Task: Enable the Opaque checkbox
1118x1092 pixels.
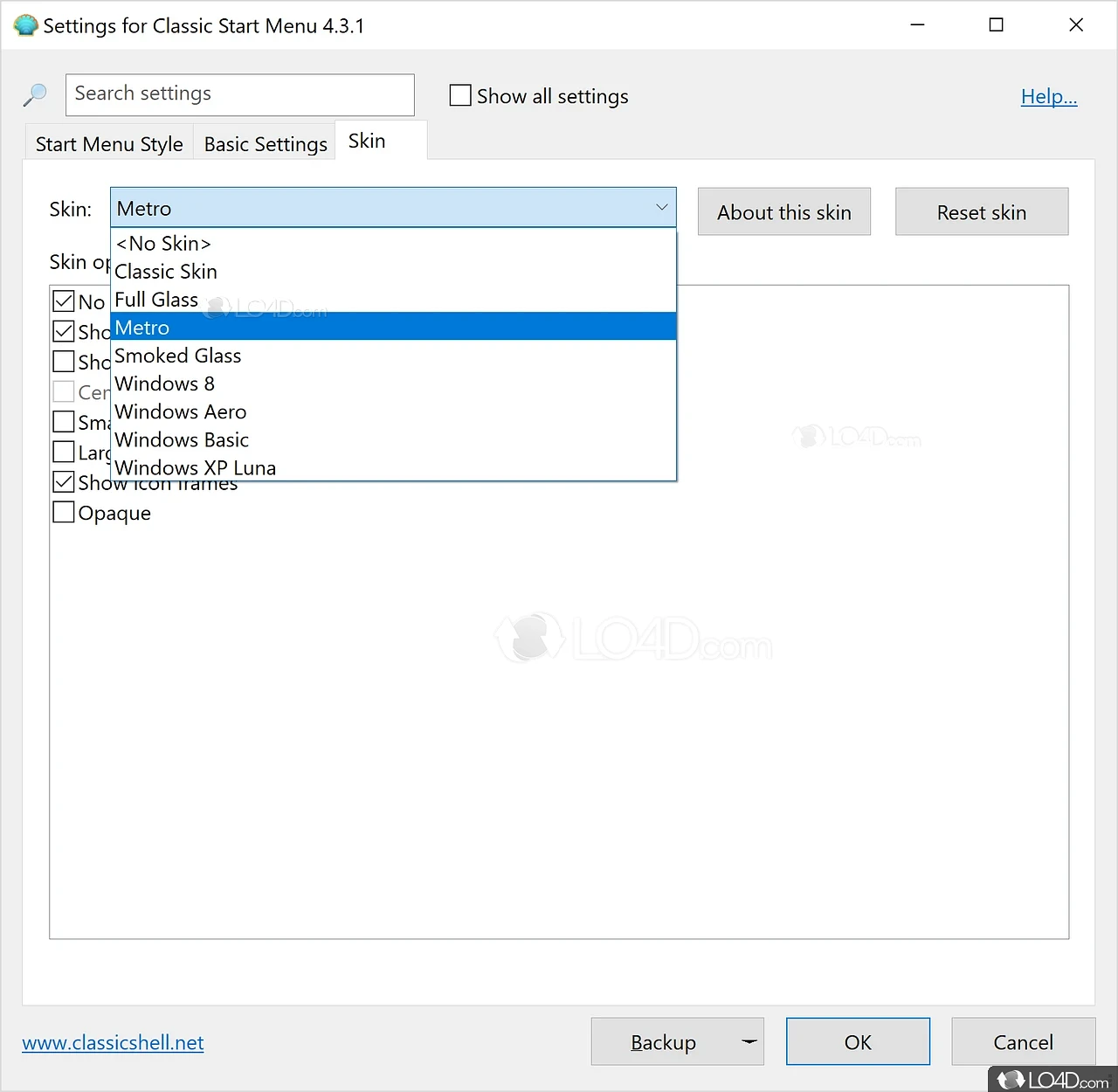Action: 64,512
